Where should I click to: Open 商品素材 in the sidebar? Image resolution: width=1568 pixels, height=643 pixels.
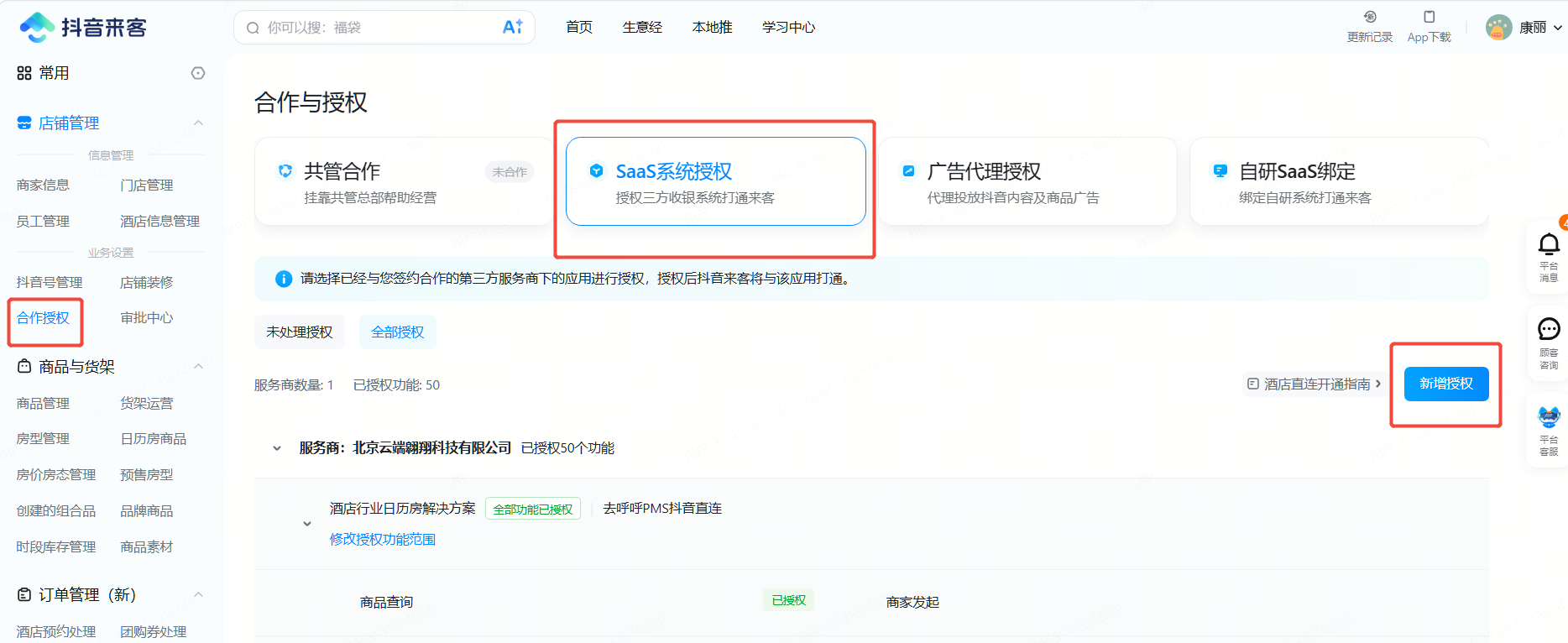point(147,546)
